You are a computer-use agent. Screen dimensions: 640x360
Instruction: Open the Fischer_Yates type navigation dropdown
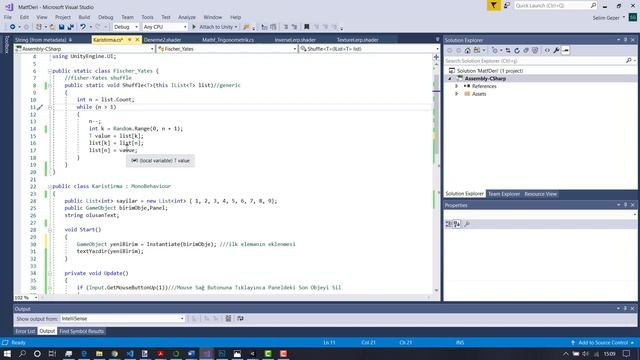(227, 49)
